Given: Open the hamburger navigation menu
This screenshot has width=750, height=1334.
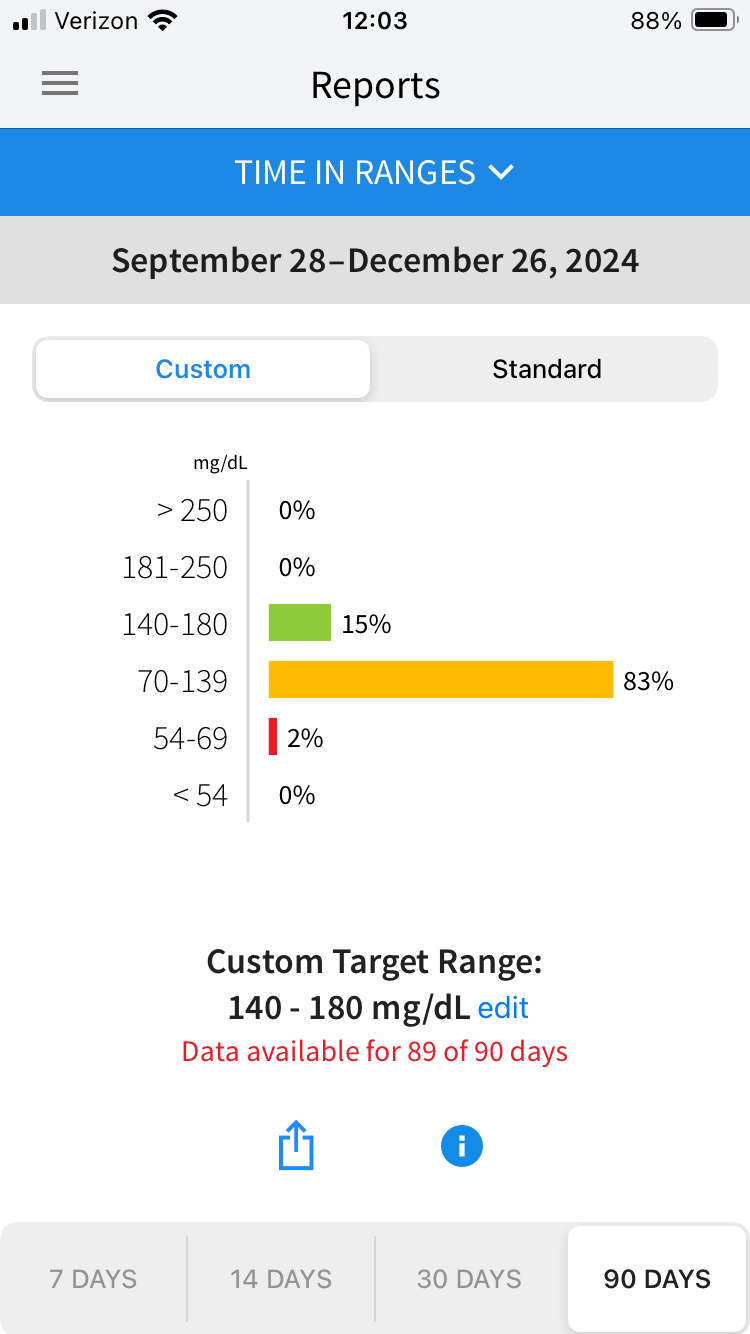Looking at the screenshot, I should coord(60,85).
